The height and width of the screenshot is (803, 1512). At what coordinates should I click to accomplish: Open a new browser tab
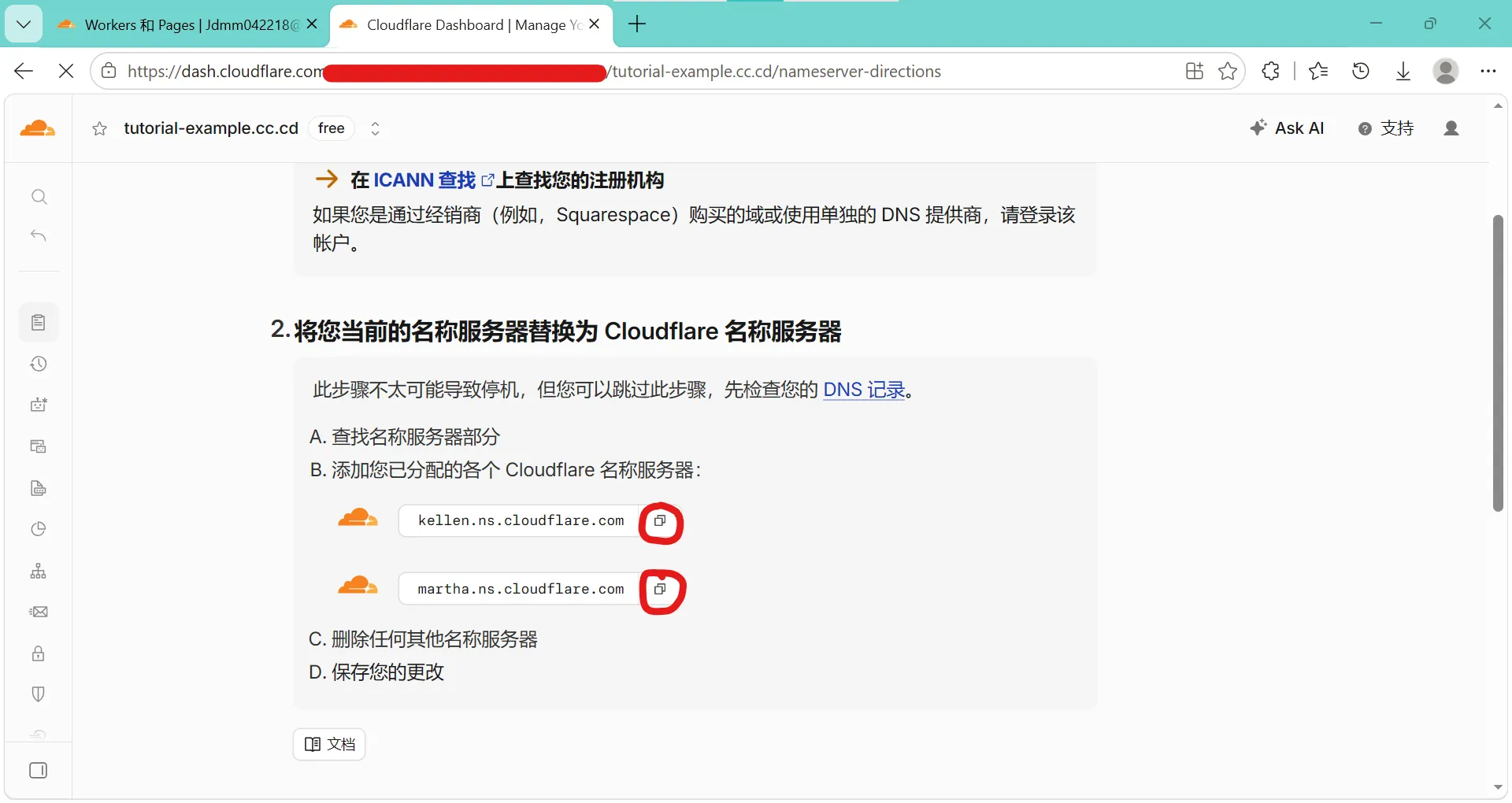coord(637,24)
